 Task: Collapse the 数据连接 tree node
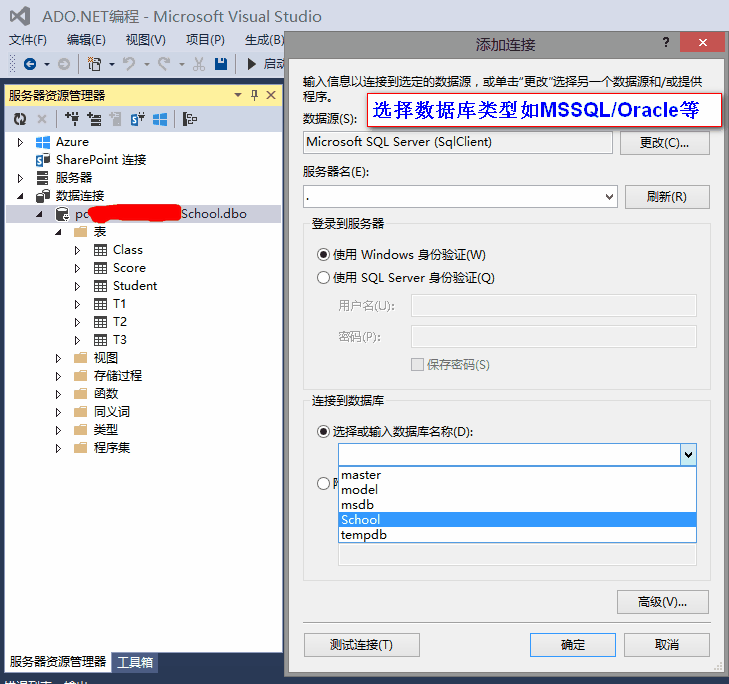(x=20, y=196)
